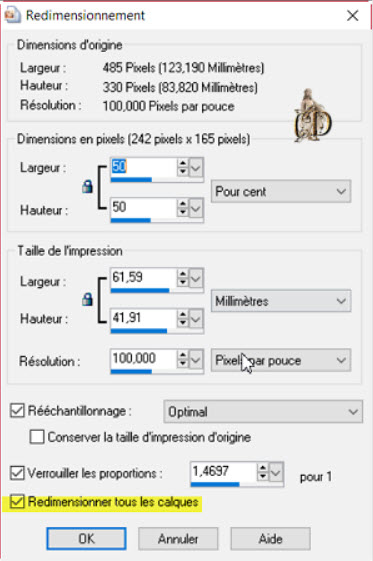Image resolution: width=373 pixels, height=561 pixels.
Task: Enable Conserver la taille d'impression d'origine
Action: 37,437
